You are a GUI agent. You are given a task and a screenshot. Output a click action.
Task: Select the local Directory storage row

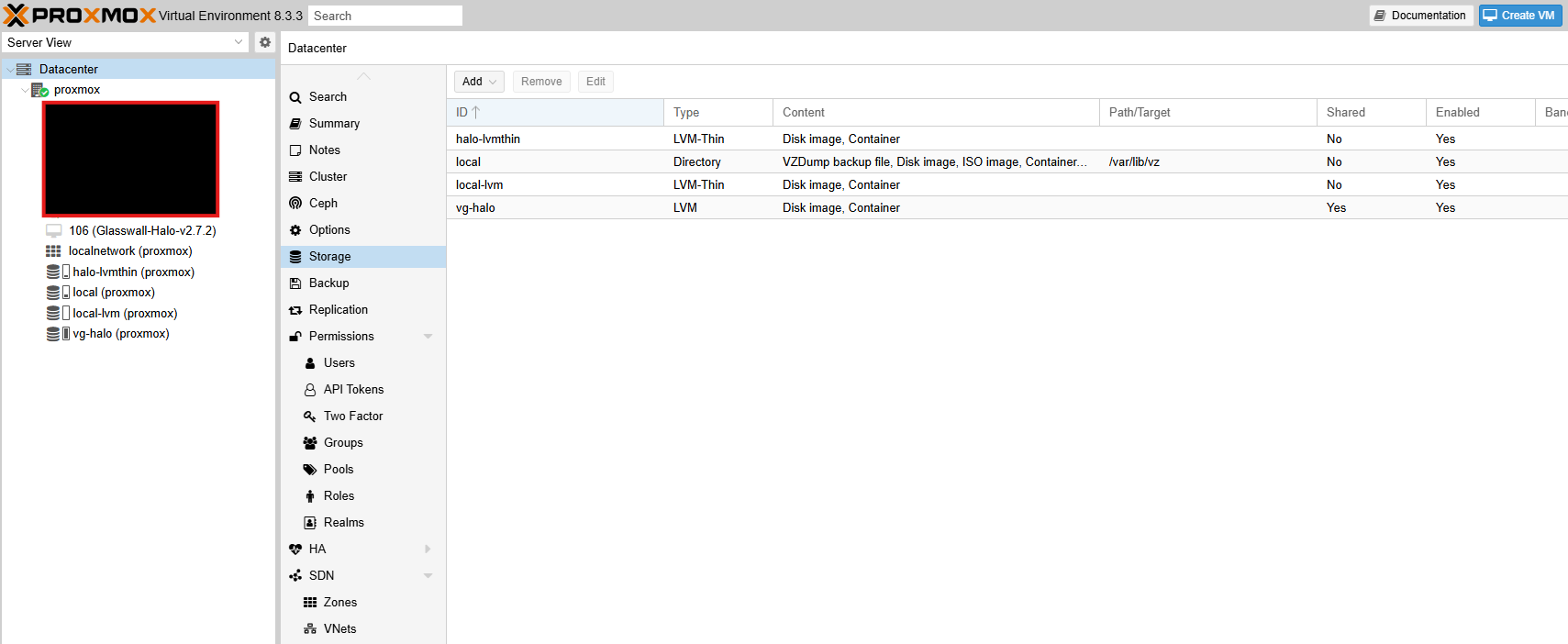[1006, 161]
